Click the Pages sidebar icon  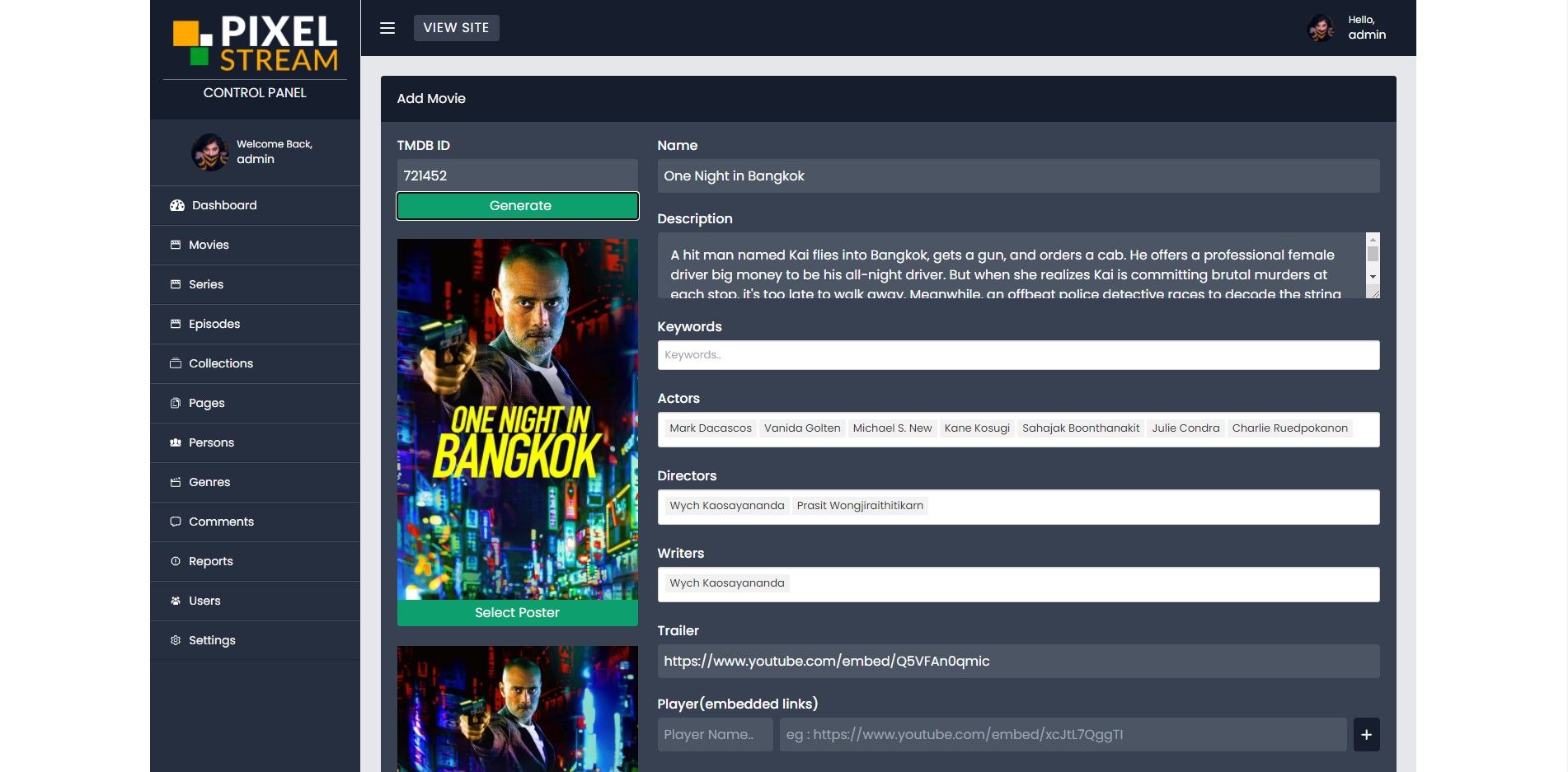176,403
